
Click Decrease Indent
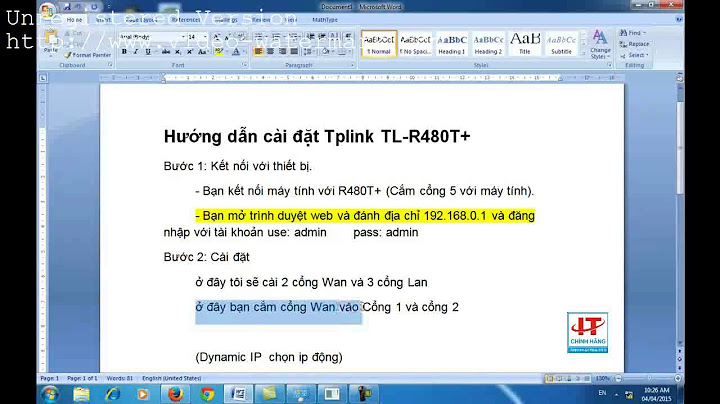[311, 37]
